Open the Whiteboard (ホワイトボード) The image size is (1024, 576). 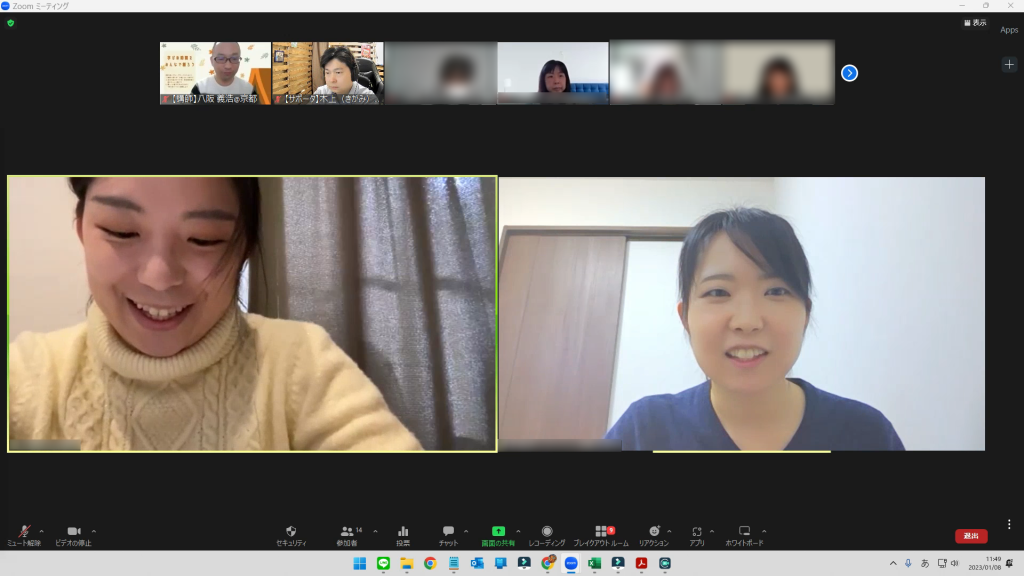click(x=744, y=531)
